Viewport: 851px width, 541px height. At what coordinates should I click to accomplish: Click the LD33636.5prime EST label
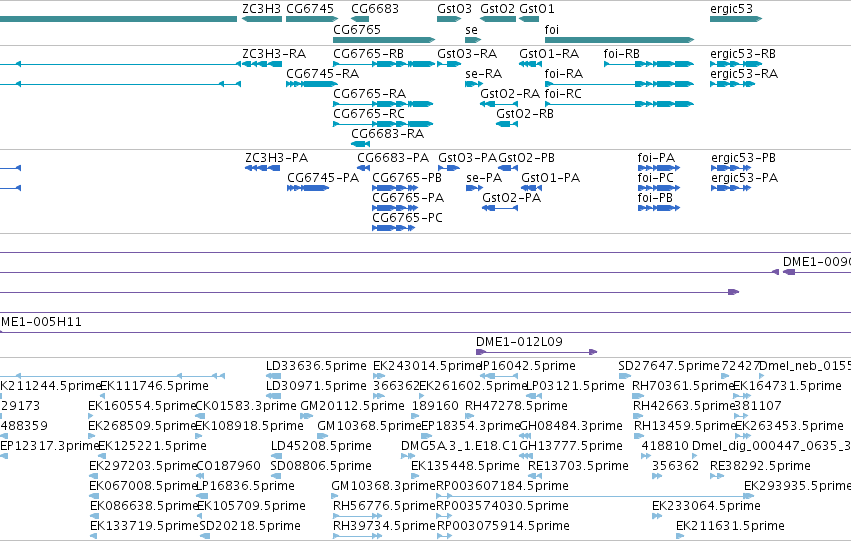point(316,366)
